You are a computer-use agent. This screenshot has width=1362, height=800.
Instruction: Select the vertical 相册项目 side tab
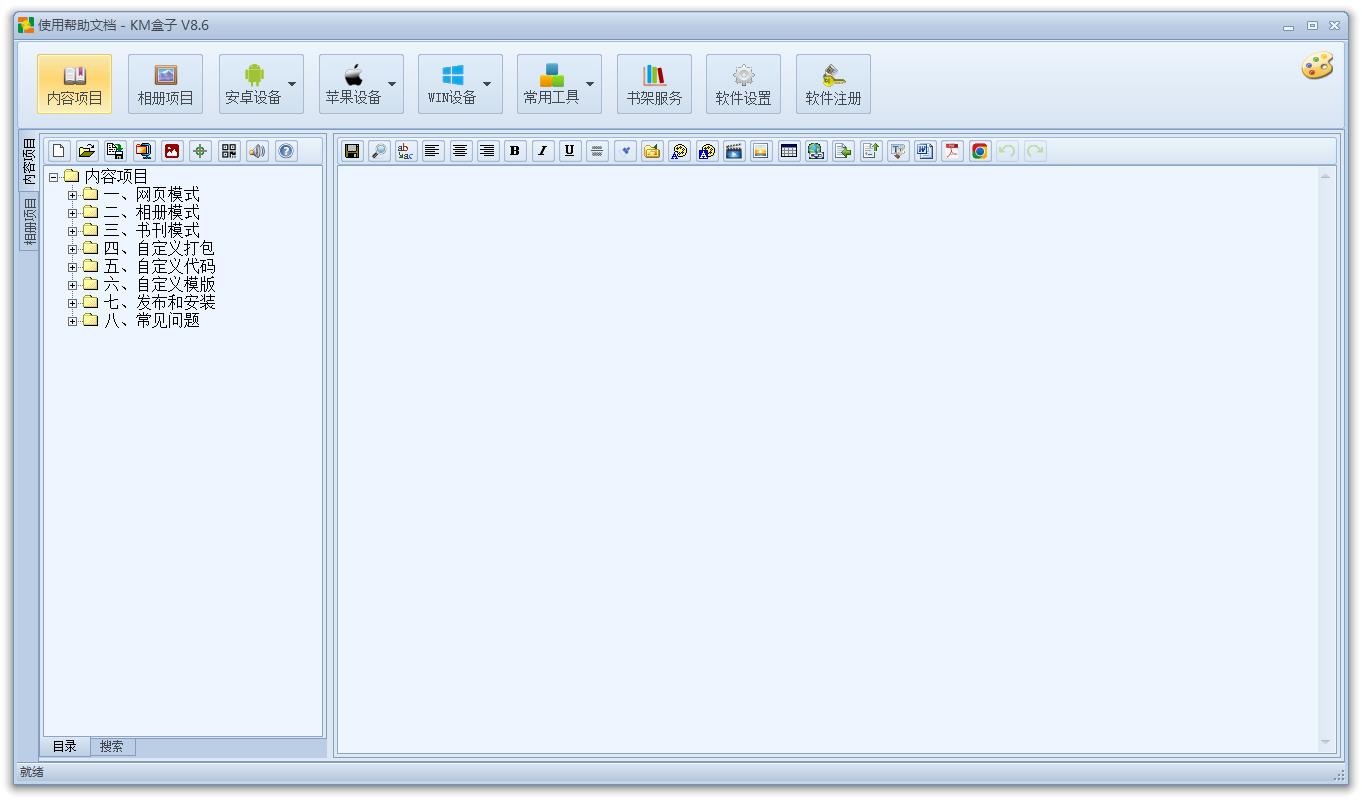tap(29, 221)
